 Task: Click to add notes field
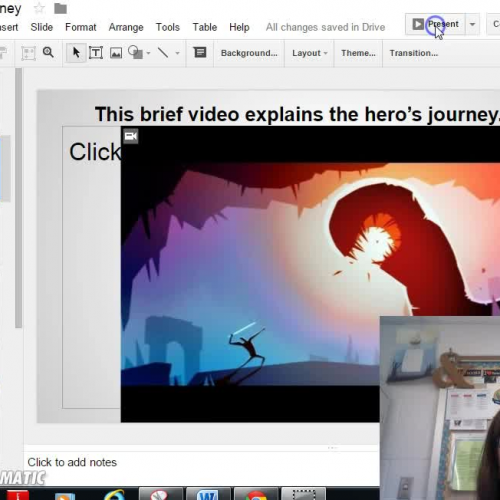[x=72, y=462]
